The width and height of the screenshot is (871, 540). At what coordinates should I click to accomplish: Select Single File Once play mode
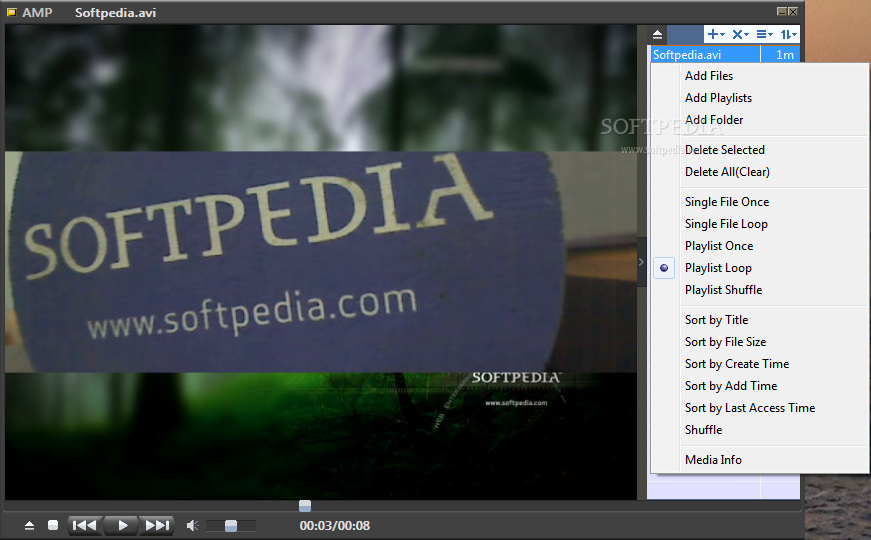(x=727, y=202)
